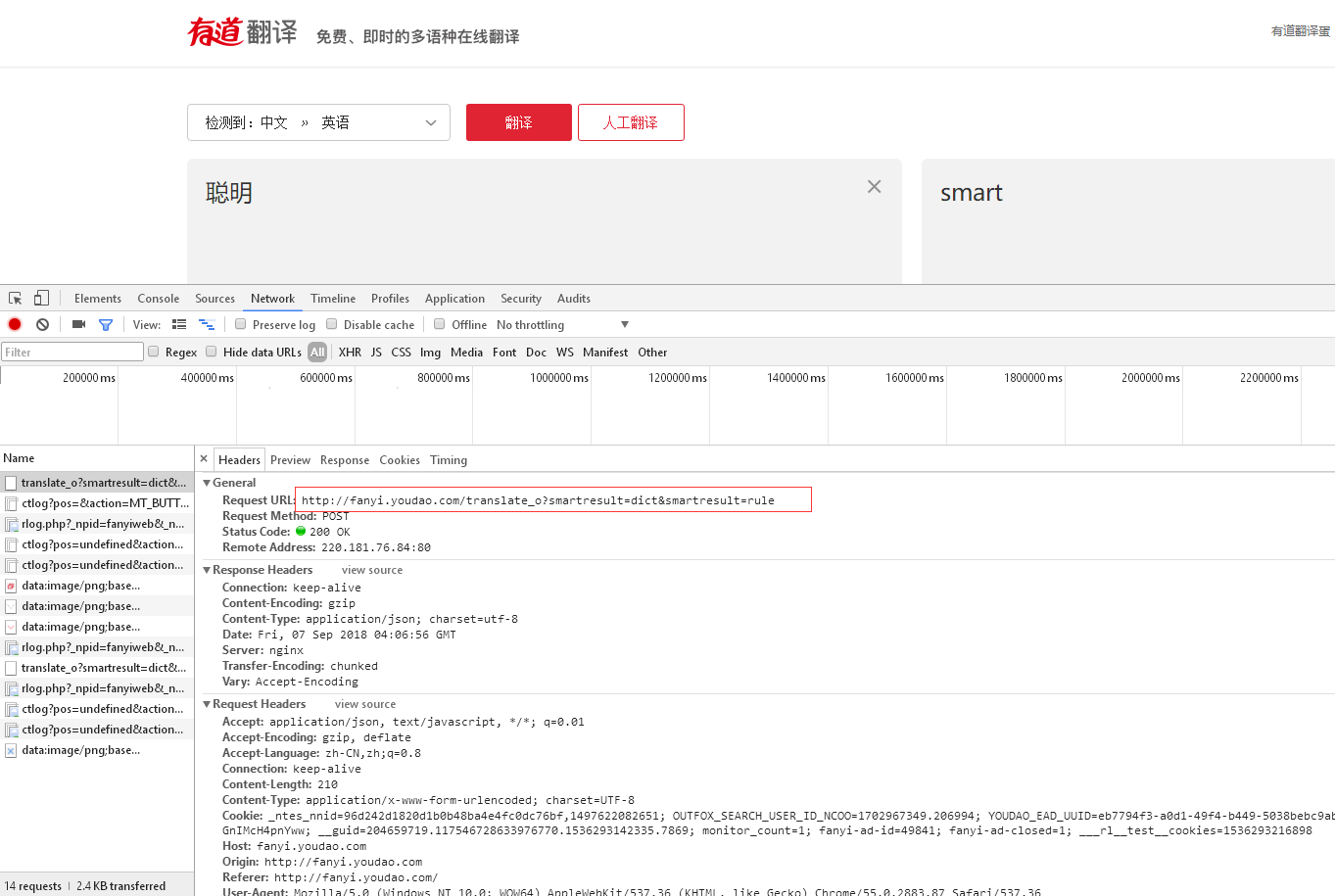
Task: Check the Hide data URLs option
Action: coord(211,352)
